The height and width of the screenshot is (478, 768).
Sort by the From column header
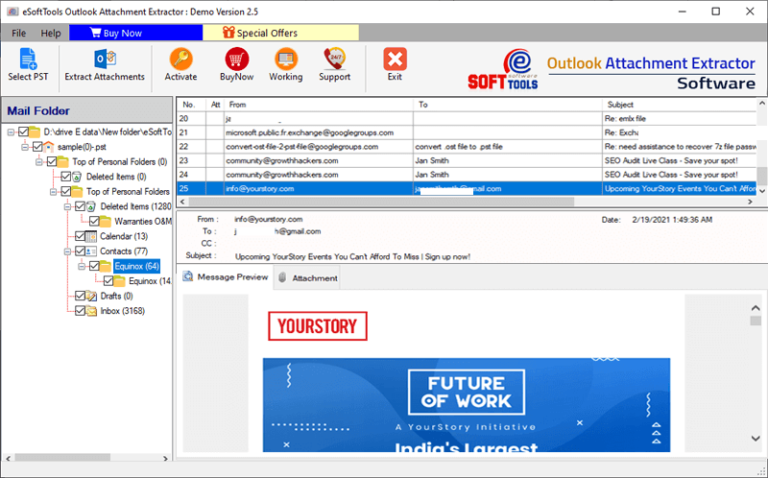tap(319, 104)
